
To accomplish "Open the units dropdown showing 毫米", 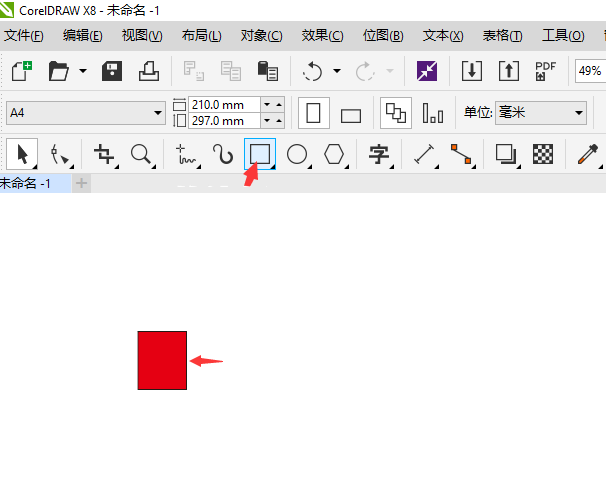I will (x=541, y=113).
